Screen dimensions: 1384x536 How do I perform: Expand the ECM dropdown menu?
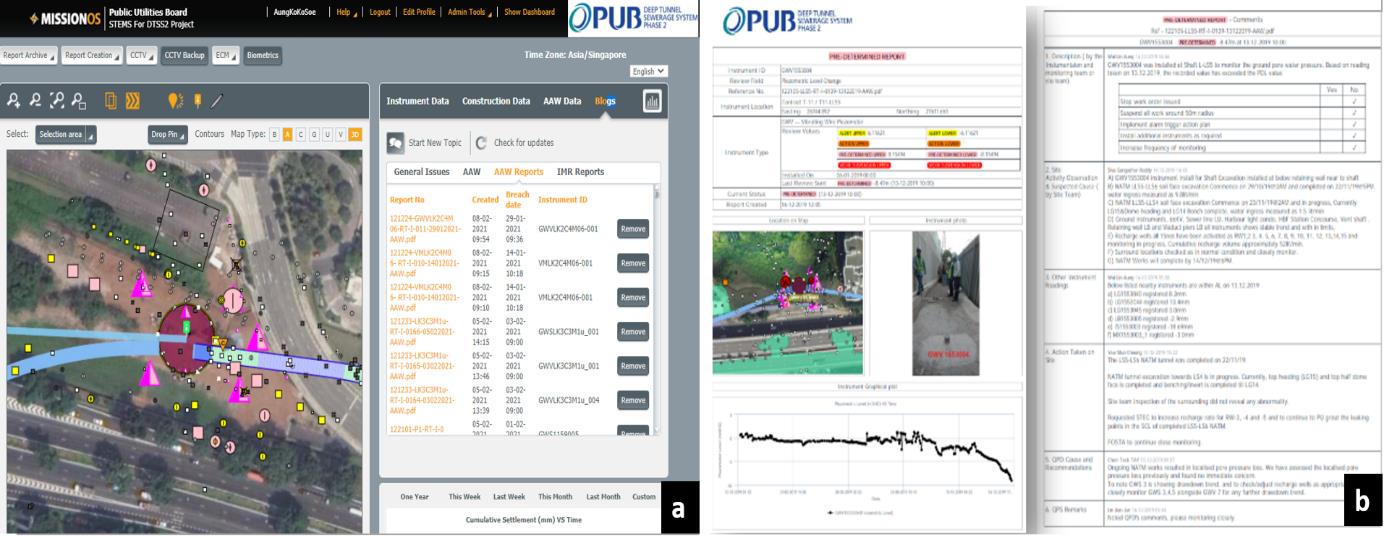228,56
